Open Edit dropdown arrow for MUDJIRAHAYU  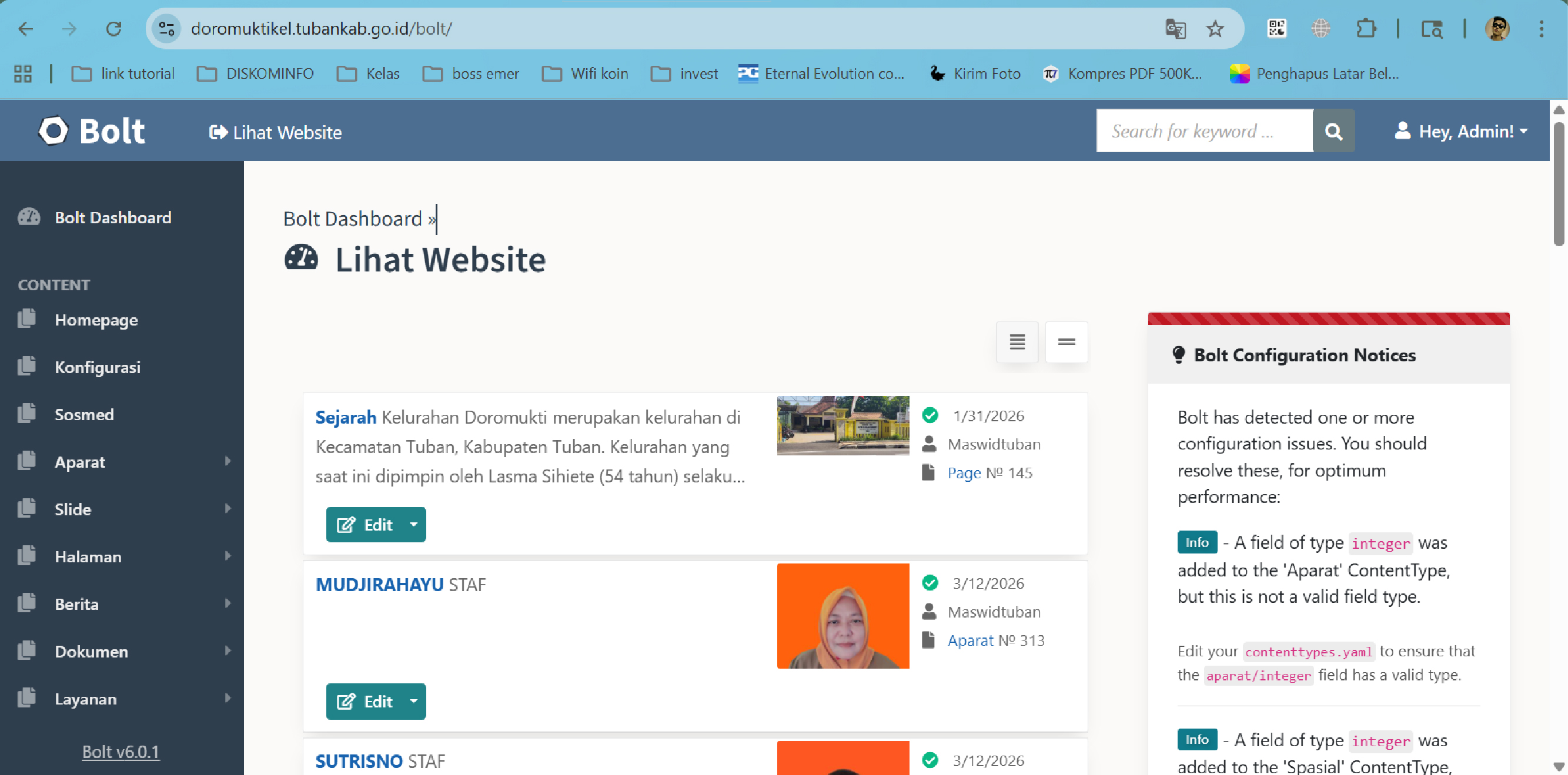(x=413, y=702)
